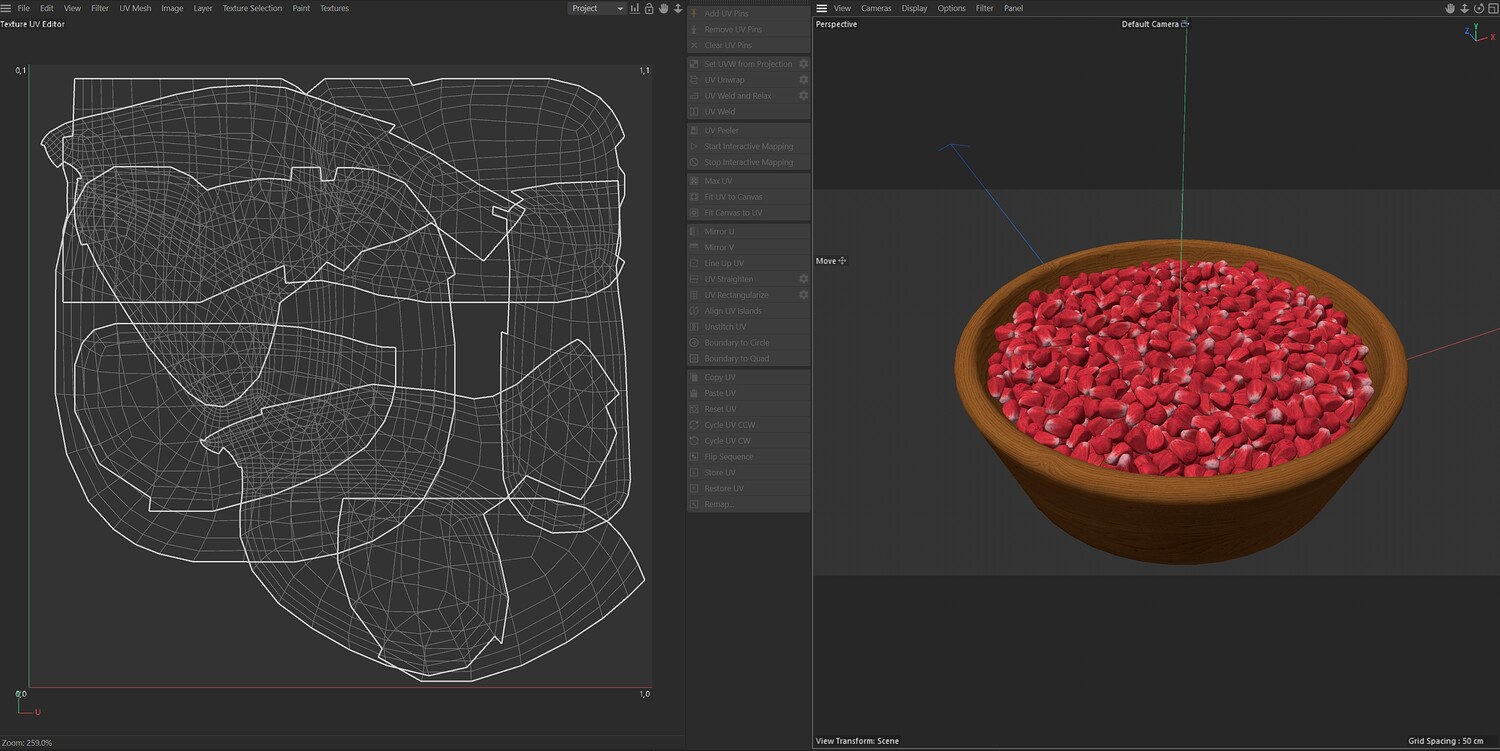This screenshot has width=1500, height=751.
Task: Open the Project dropdown in UV editor
Action: [x=597, y=8]
